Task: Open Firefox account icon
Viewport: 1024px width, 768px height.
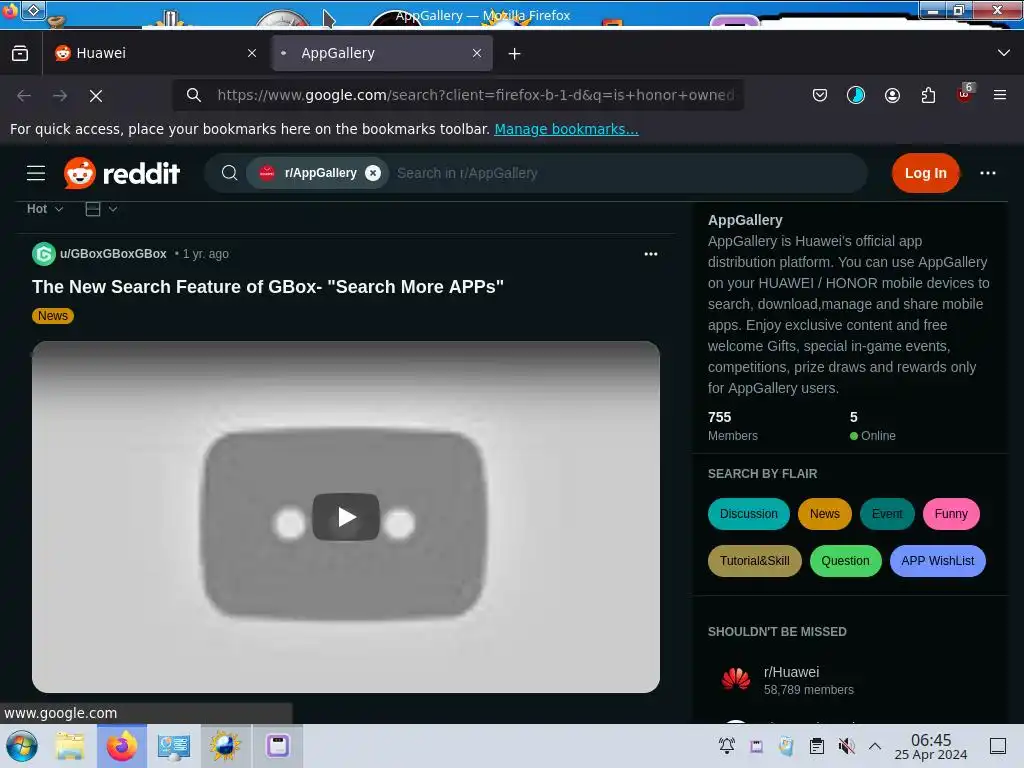Action: [x=892, y=95]
